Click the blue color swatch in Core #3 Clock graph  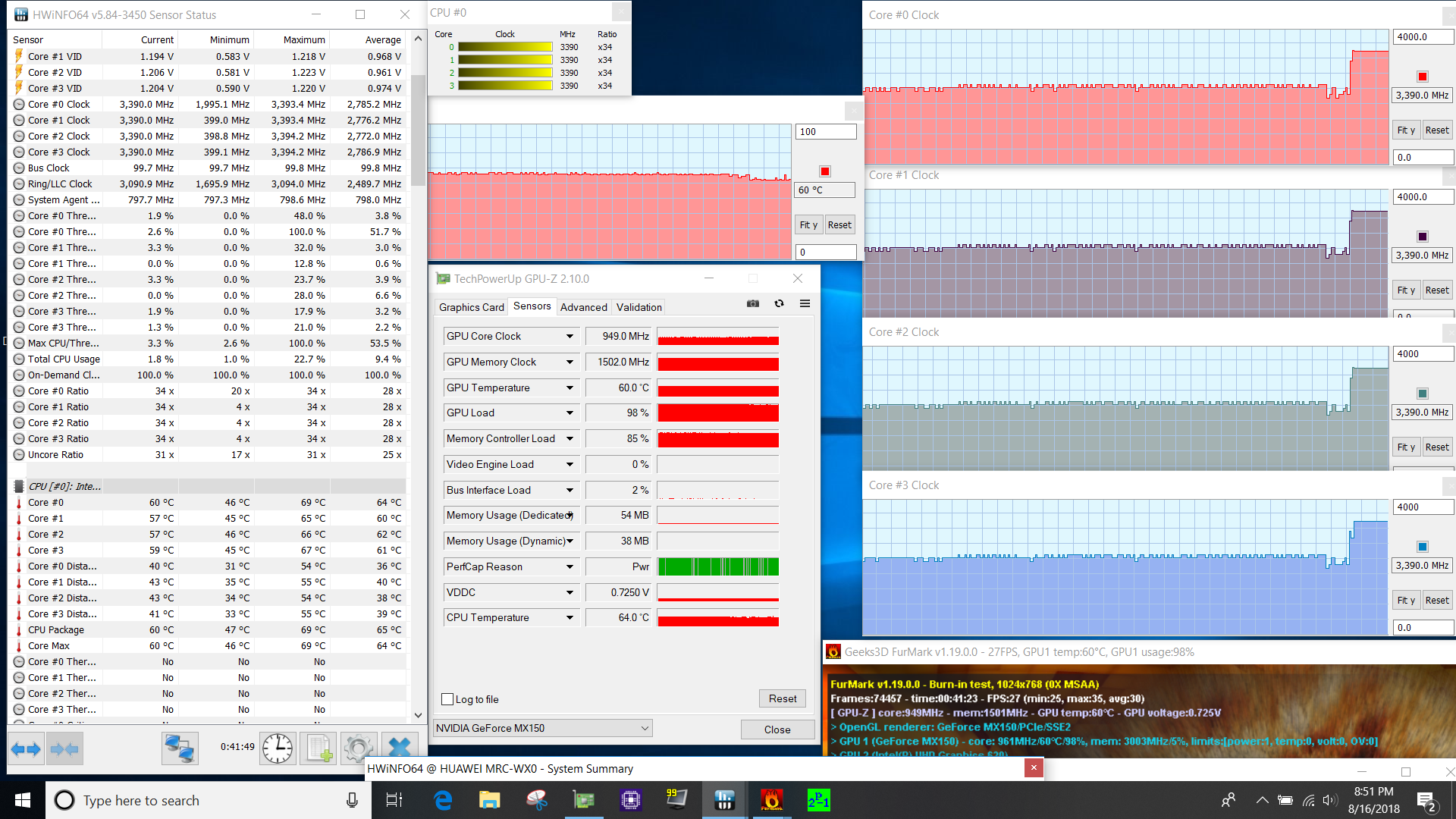(1423, 546)
